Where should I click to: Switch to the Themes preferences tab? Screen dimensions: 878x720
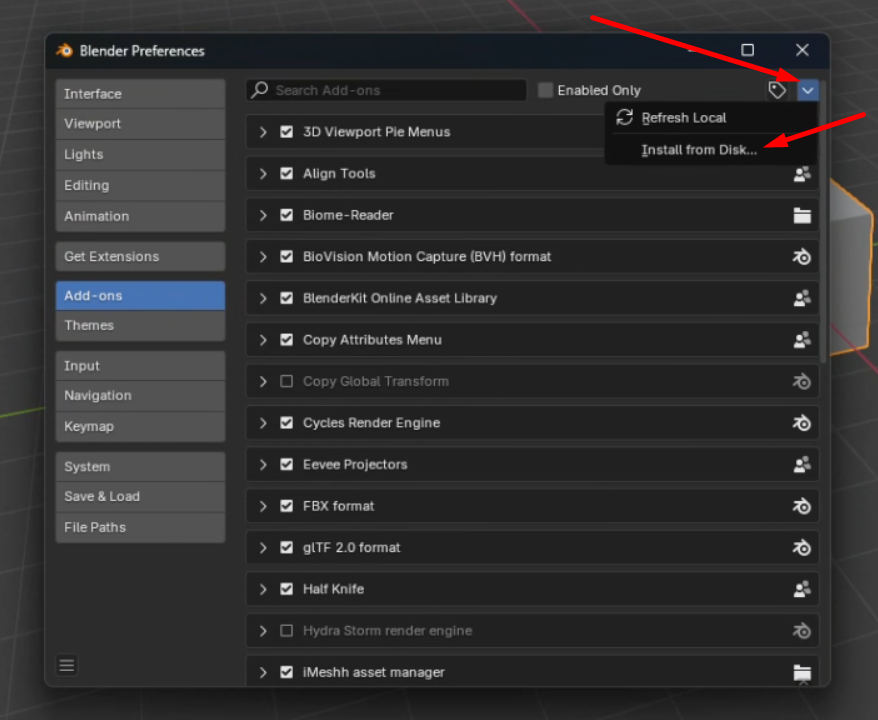click(x=140, y=326)
